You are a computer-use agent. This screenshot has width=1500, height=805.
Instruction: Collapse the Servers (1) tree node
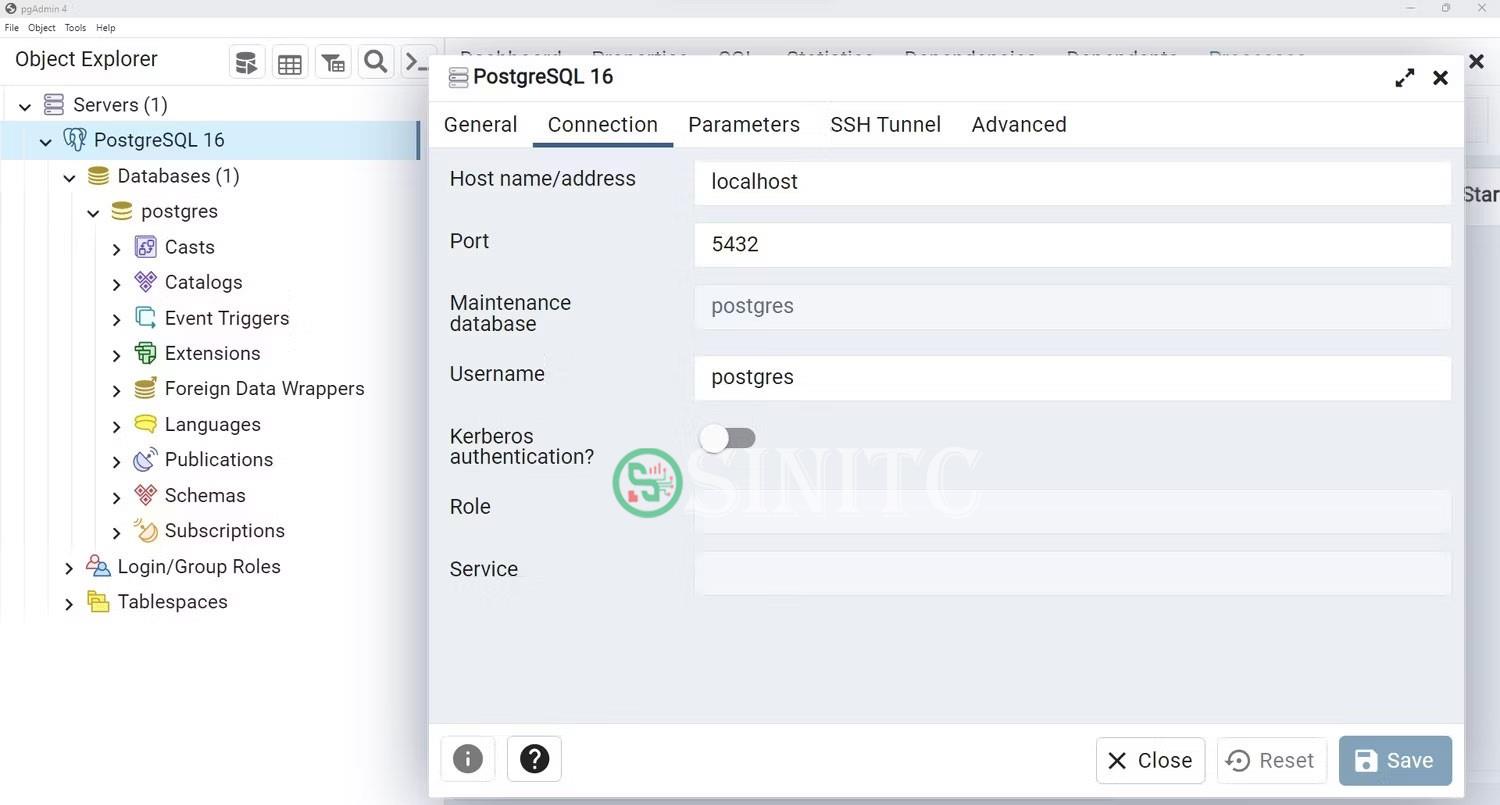pos(25,106)
